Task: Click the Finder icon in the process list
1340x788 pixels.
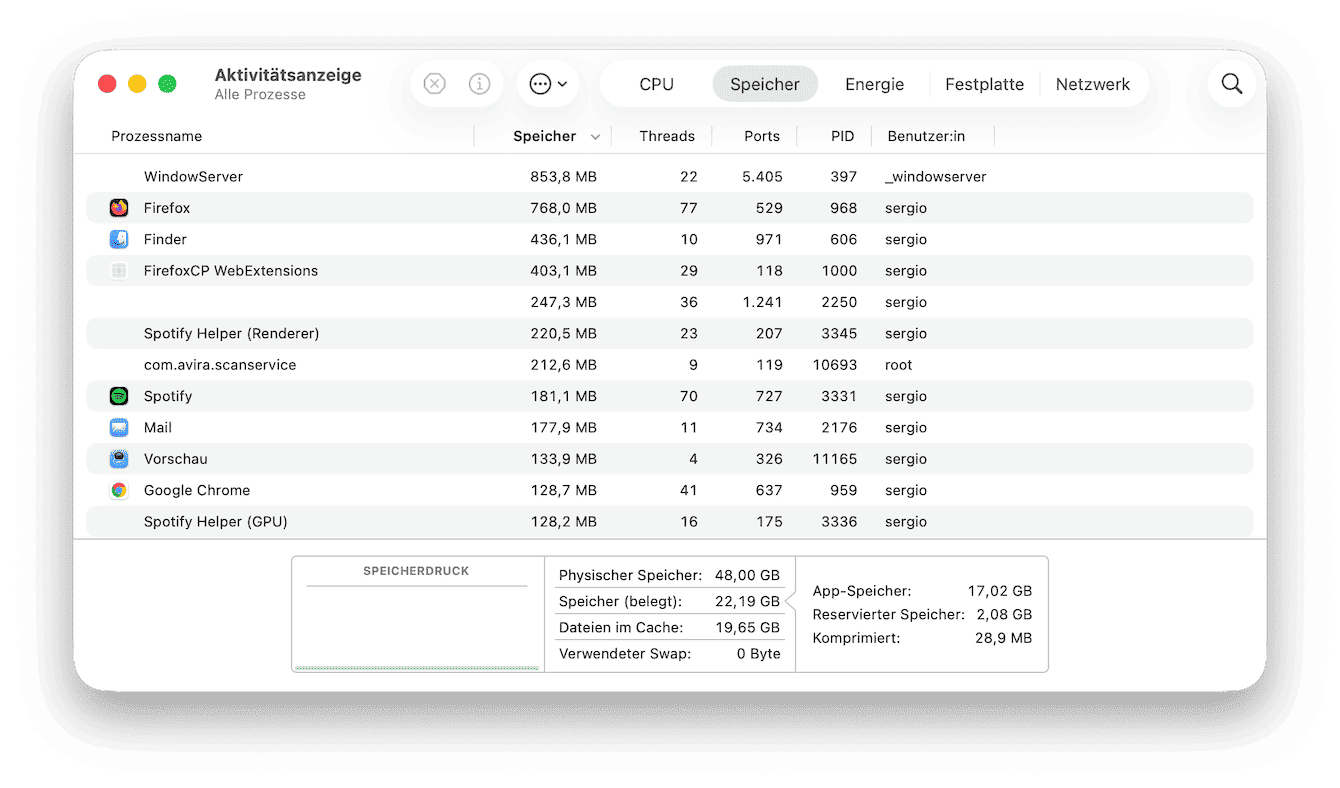Action: click(119, 239)
